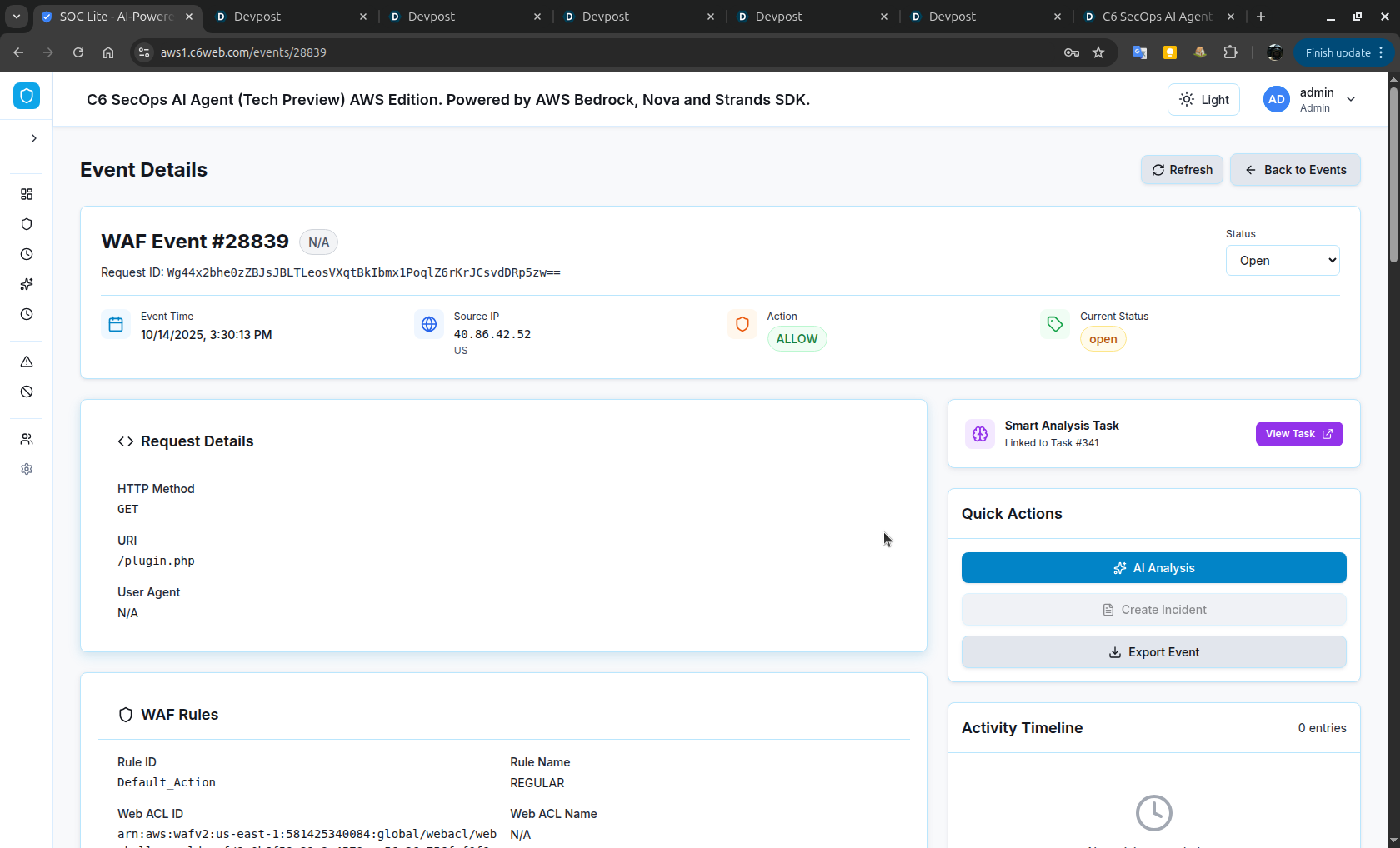Click the tag icon beside Current Status

pos(1055,324)
